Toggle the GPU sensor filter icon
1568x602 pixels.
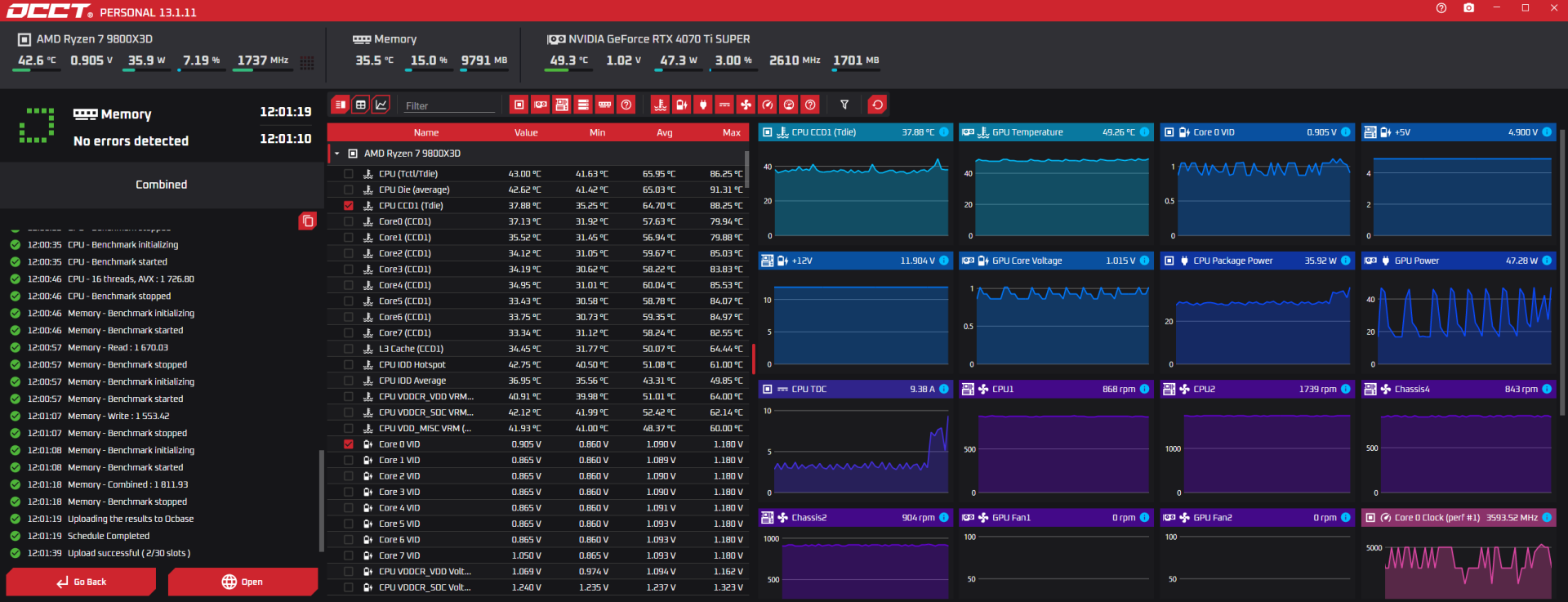541,105
